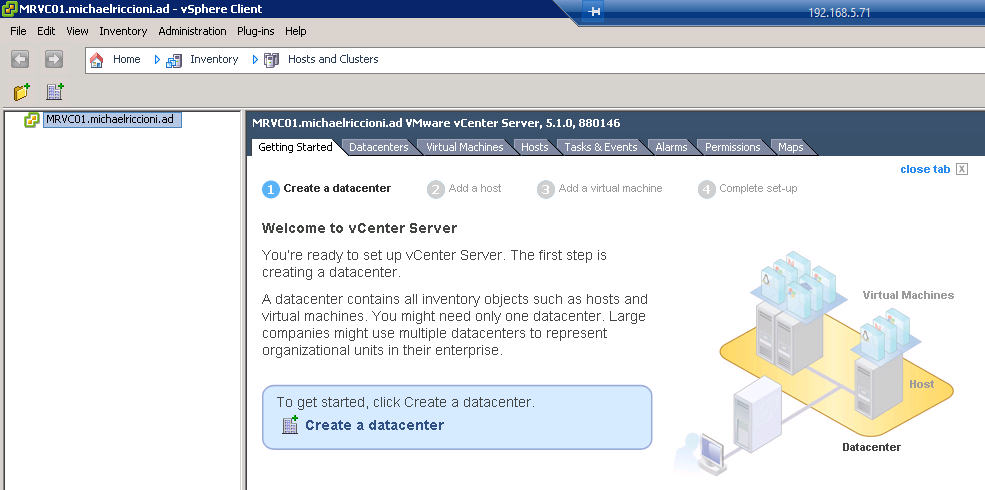Switch to the Hosts tab
Viewport: 985px width, 490px height.
(x=535, y=147)
